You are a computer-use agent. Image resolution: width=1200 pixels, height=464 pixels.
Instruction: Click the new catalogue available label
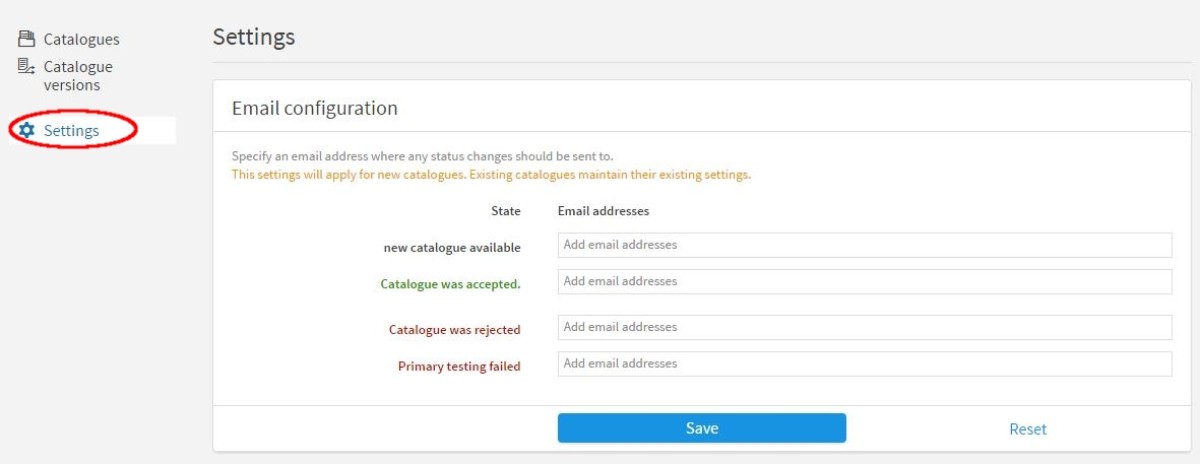452,247
